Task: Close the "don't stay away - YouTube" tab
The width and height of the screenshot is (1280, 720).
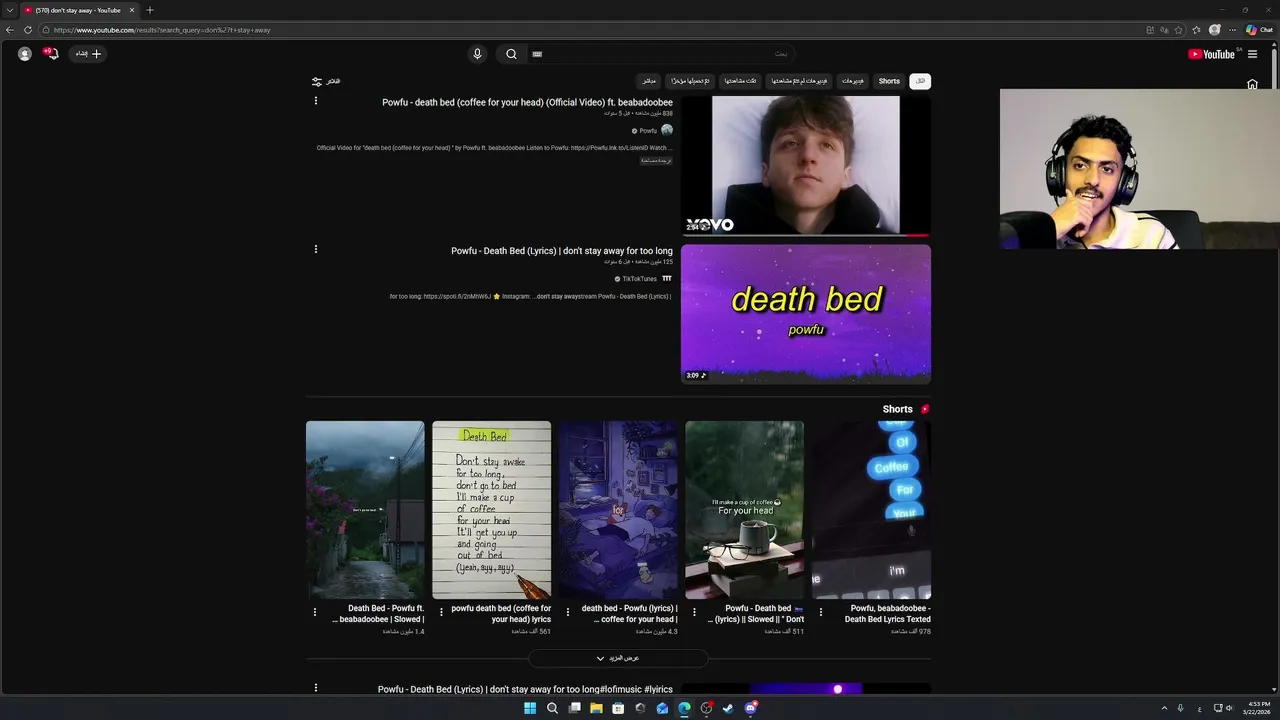Action: 132,10
